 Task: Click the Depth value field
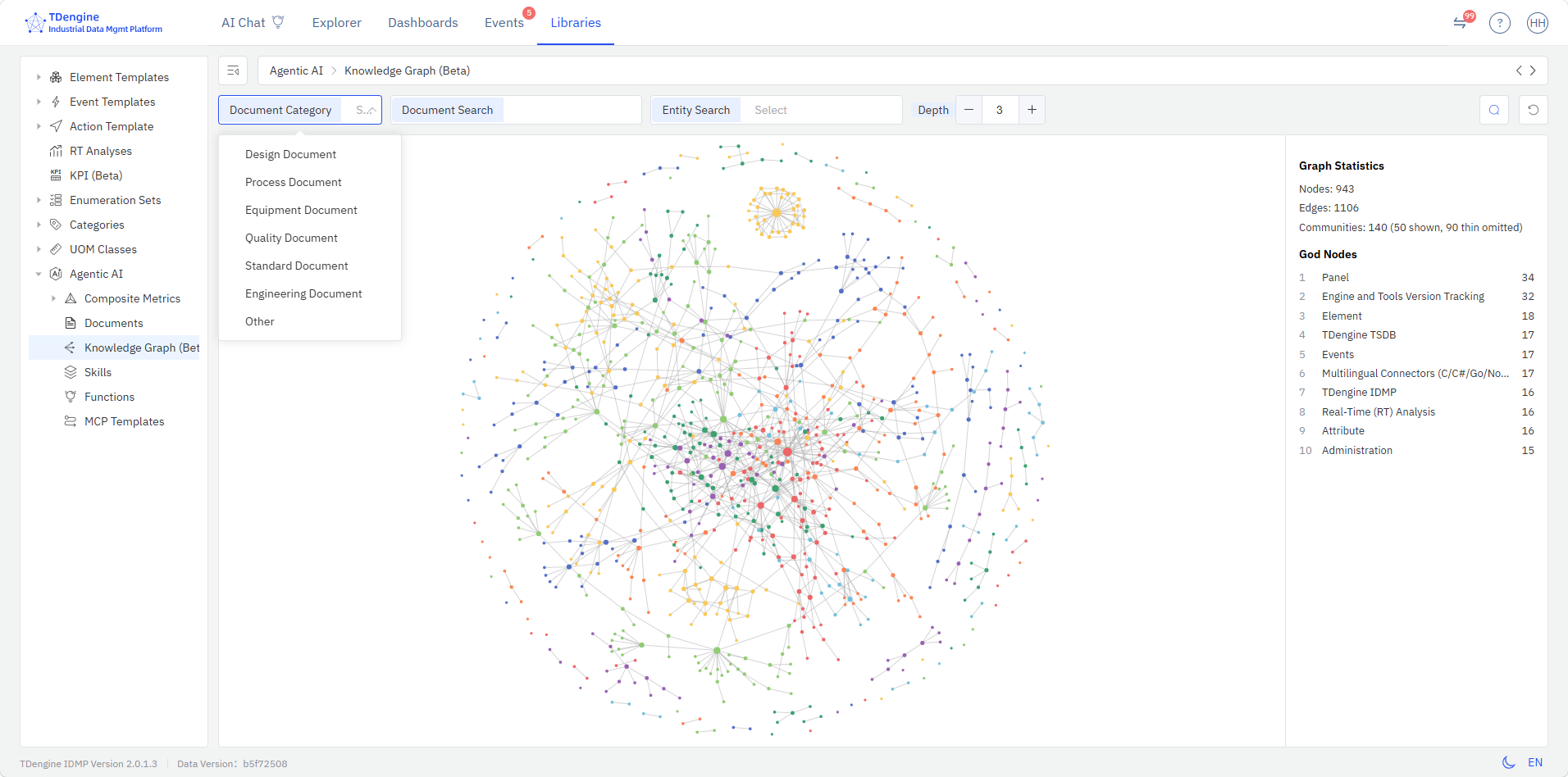[1000, 110]
